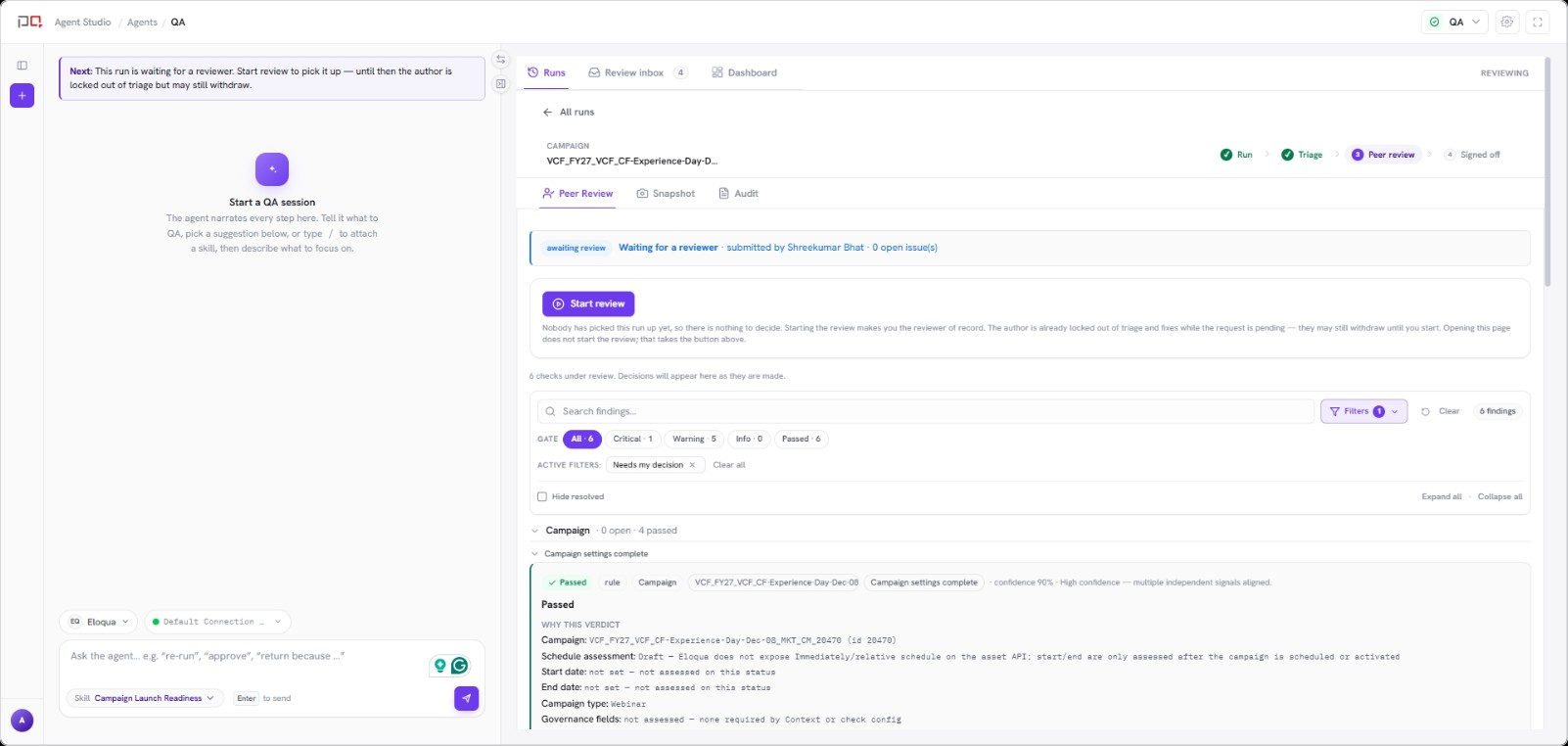This screenshot has width=1568, height=746.
Task: Select the Warning · 5 gate filter
Action: [694, 439]
